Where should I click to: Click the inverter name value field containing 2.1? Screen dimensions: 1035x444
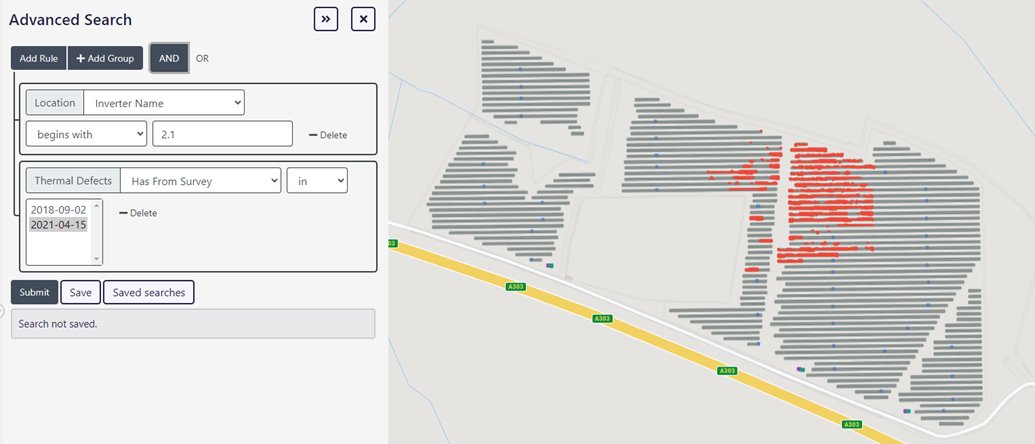(222, 134)
